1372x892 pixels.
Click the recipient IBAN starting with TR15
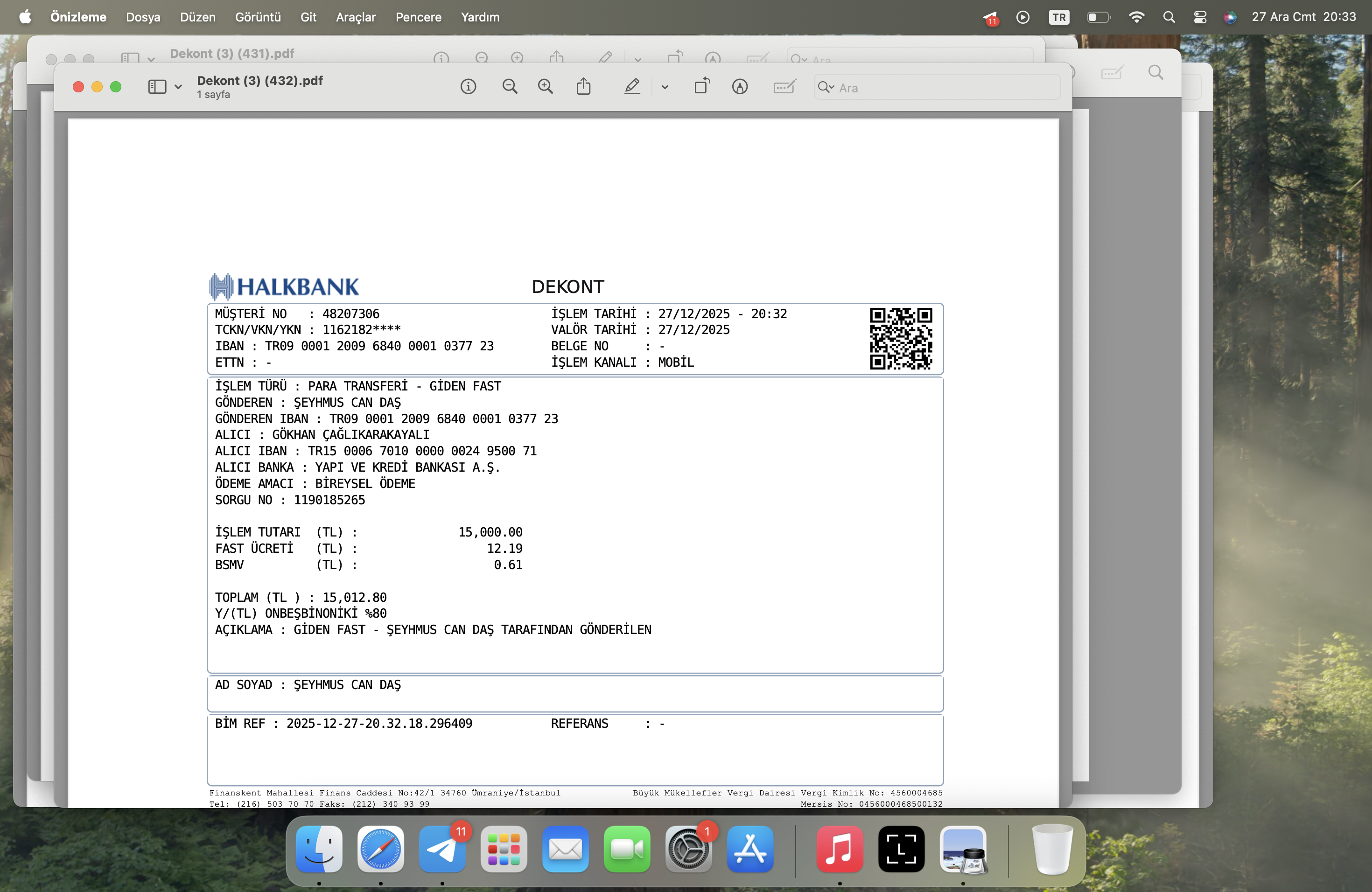(422, 451)
